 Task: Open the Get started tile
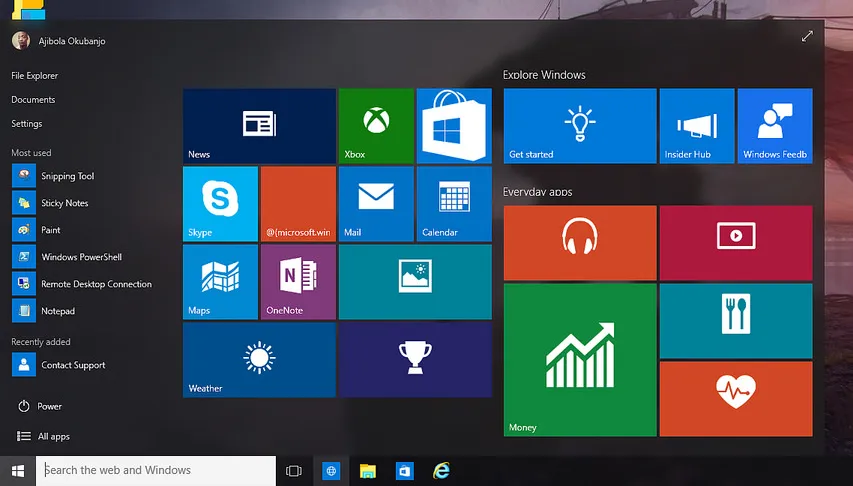point(580,126)
